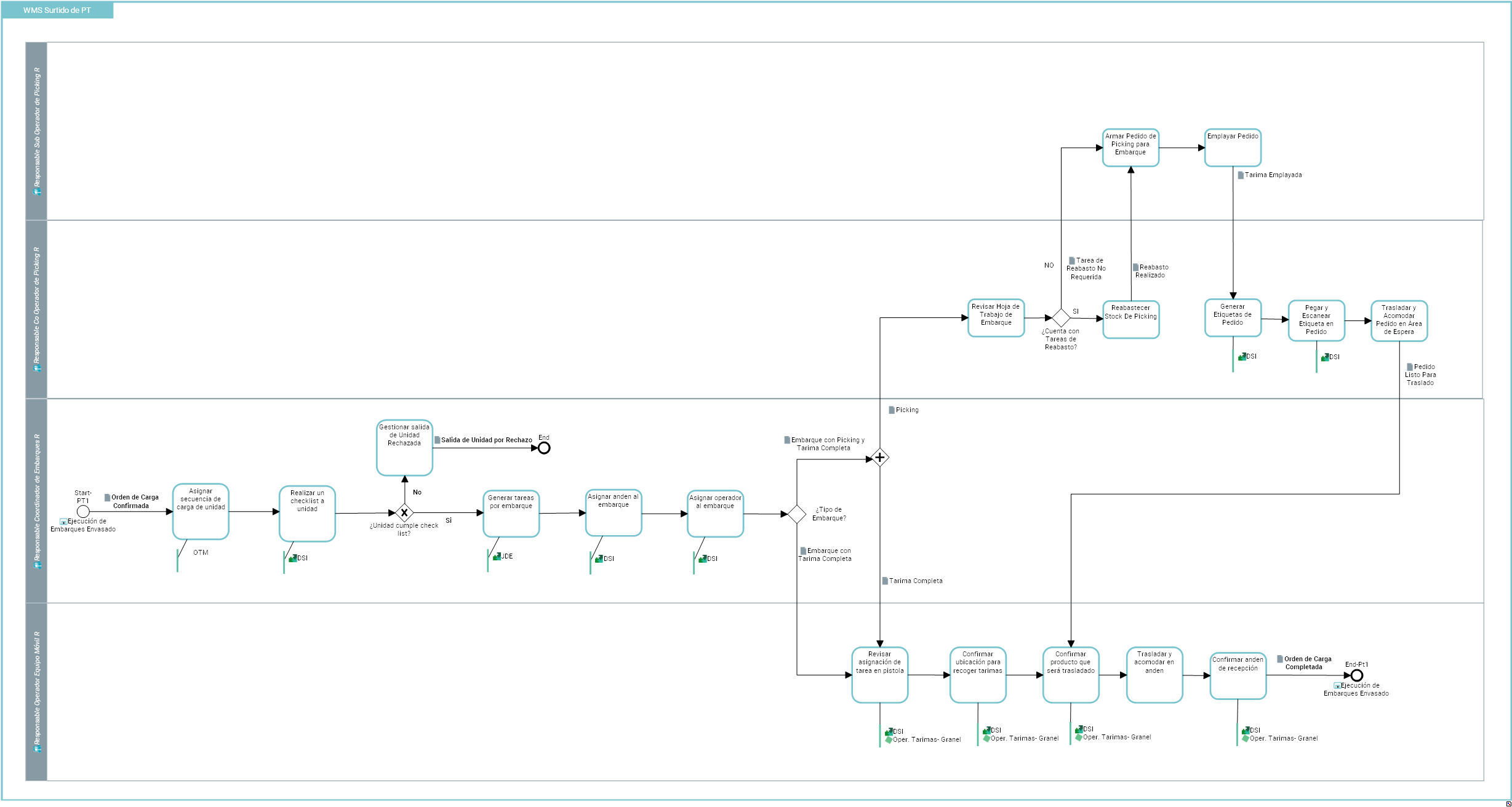Click document icon of Pedido Listo Para Traslado
1512x807 pixels.
coord(1410,367)
